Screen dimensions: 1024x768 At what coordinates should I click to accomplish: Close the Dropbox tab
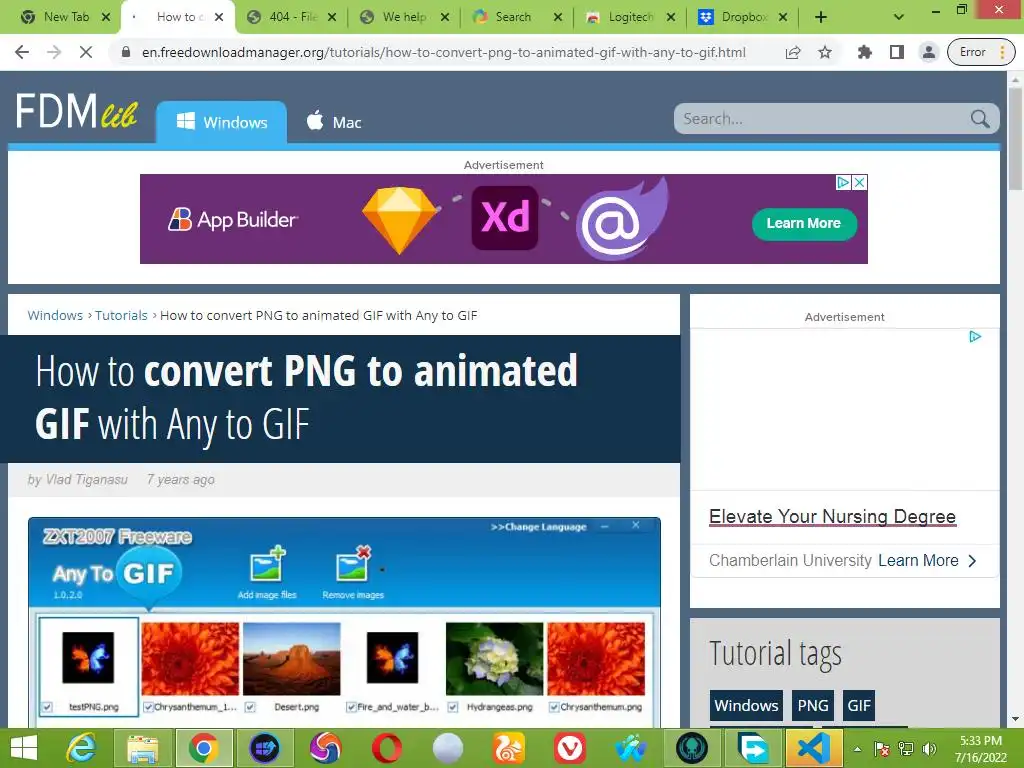click(783, 17)
